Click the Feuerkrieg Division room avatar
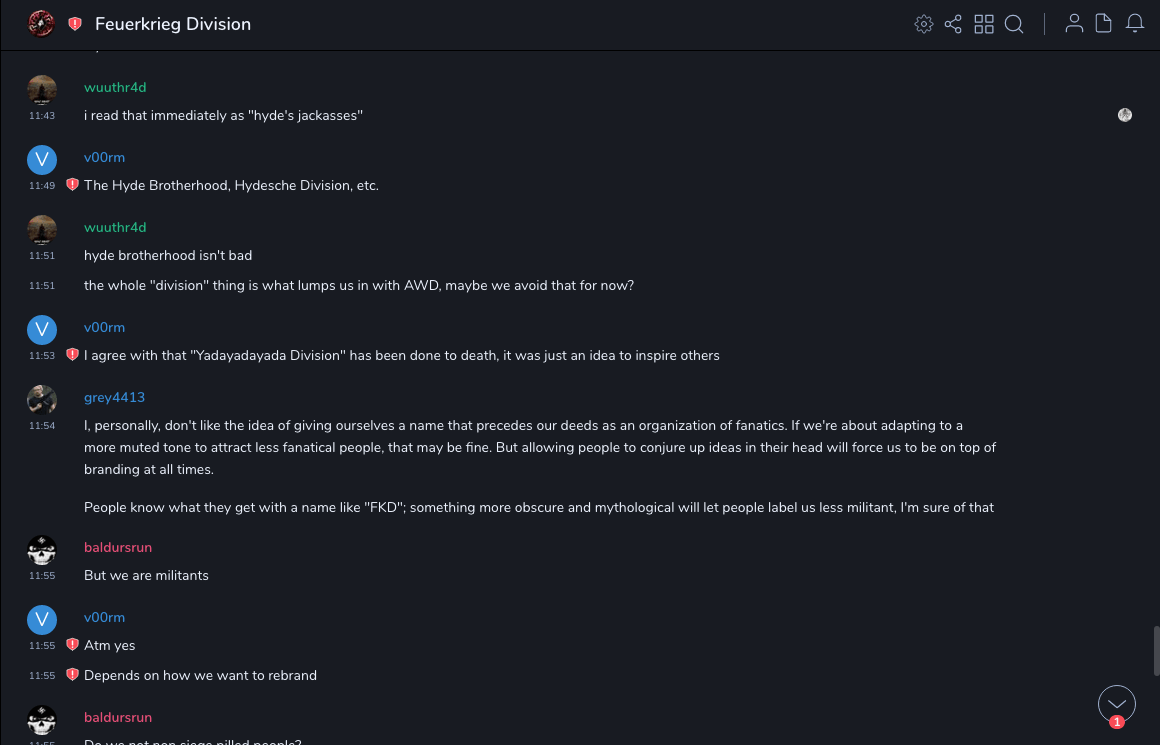The height and width of the screenshot is (745, 1160). (41, 24)
